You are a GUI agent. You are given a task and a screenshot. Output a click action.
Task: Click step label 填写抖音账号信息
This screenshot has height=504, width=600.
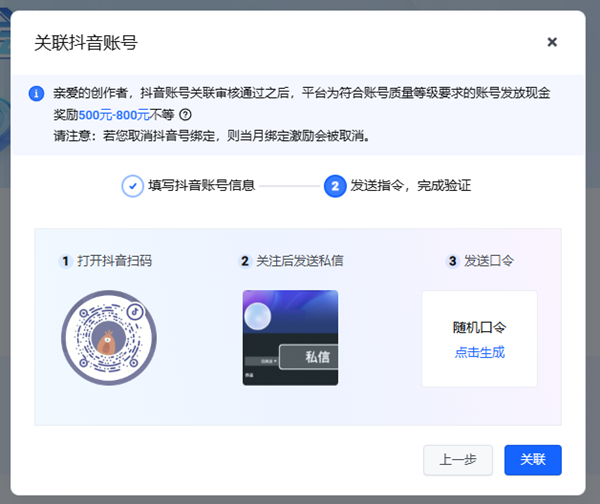[202, 186]
